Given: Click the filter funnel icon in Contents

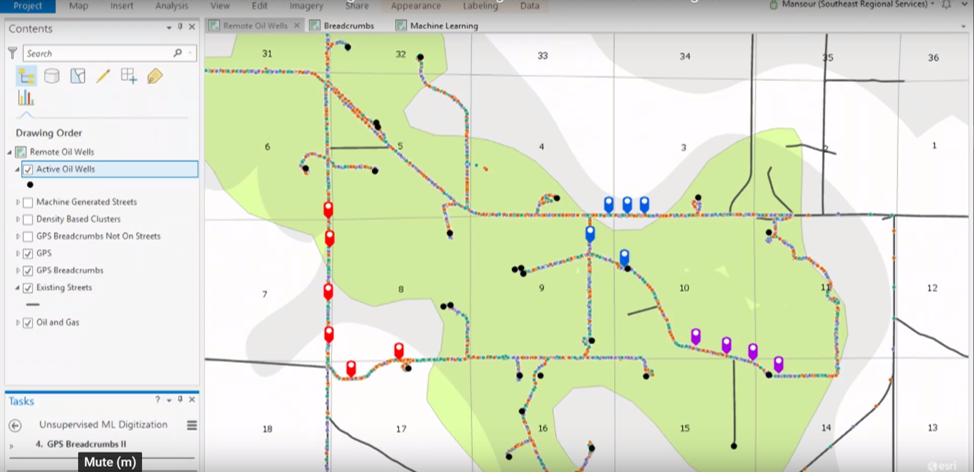Looking at the screenshot, I should 12,53.
